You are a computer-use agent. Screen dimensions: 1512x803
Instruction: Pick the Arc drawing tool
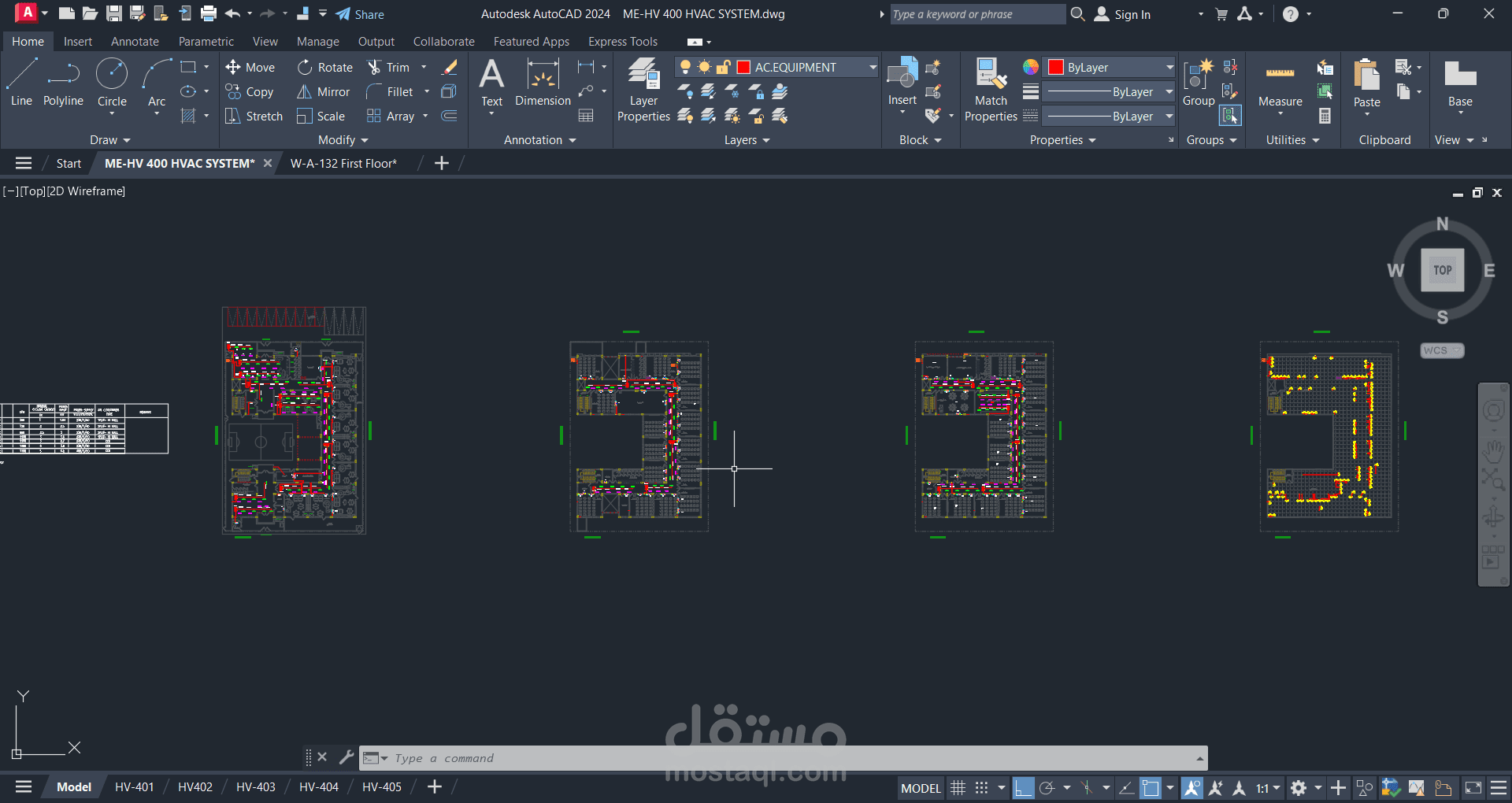(x=157, y=83)
